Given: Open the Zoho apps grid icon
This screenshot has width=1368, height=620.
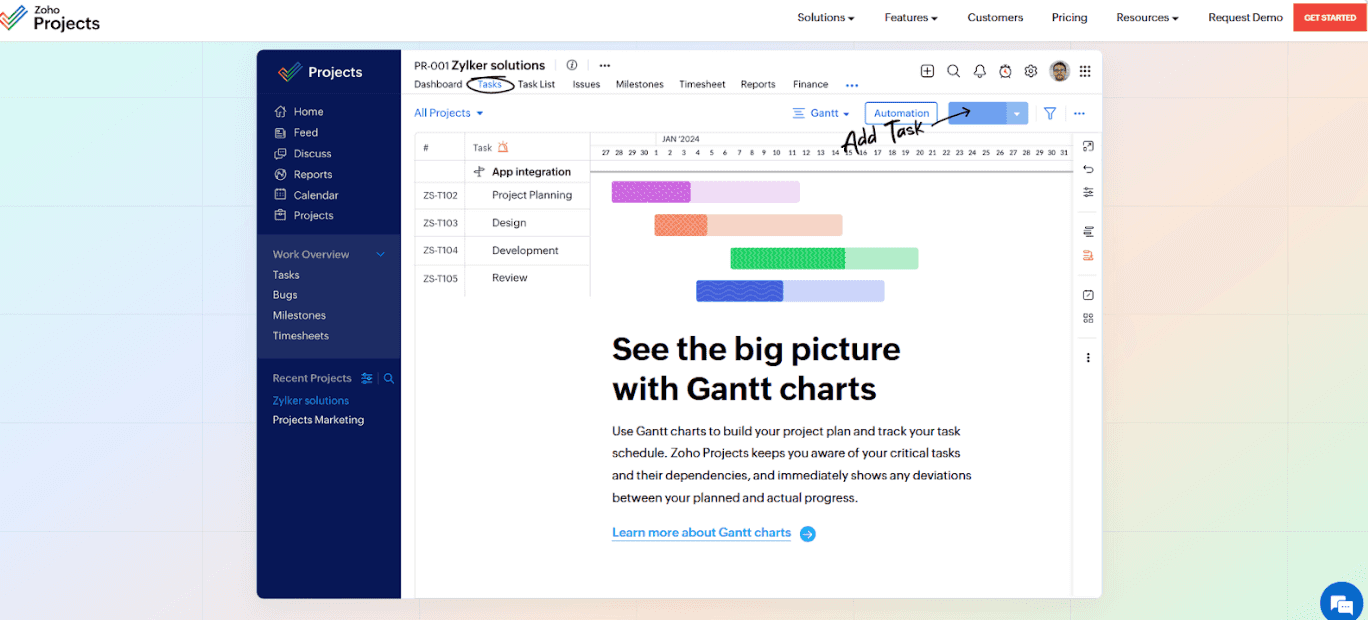Looking at the screenshot, I should point(1085,71).
